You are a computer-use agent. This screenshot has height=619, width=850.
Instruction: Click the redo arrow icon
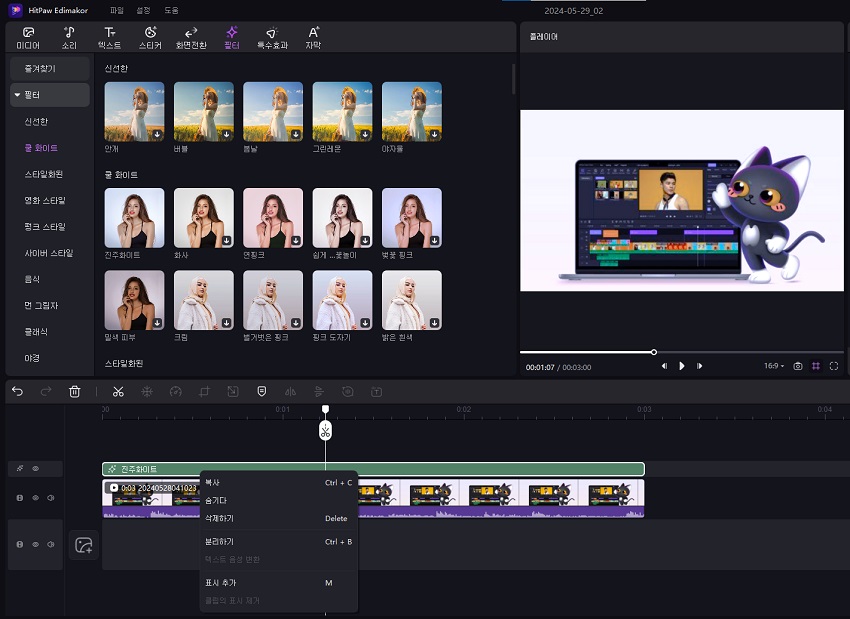point(46,391)
